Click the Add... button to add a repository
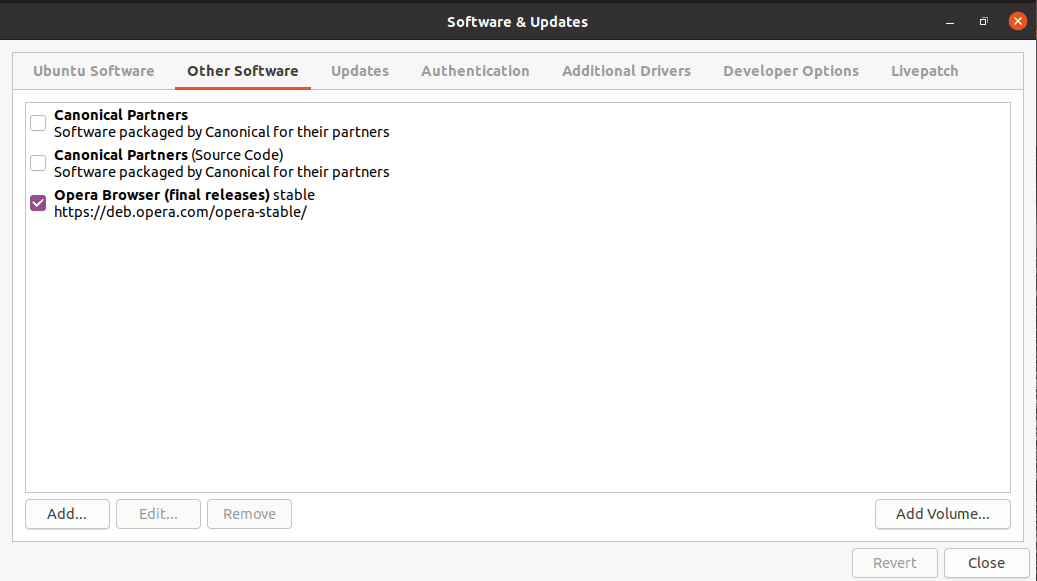This screenshot has width=1037, height=581. pos(66,514)
